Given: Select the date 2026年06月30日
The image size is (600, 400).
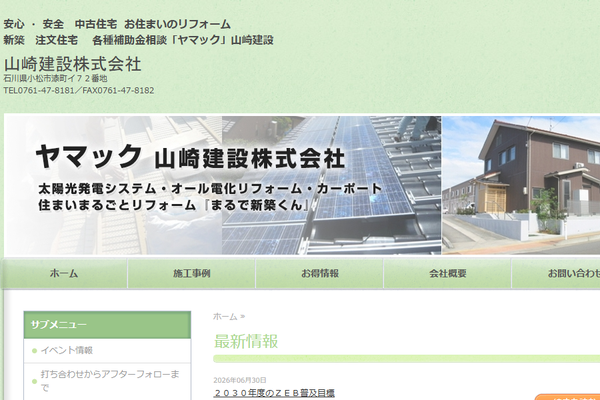Looking at the screenshot, I should click(x=240, y=380).
